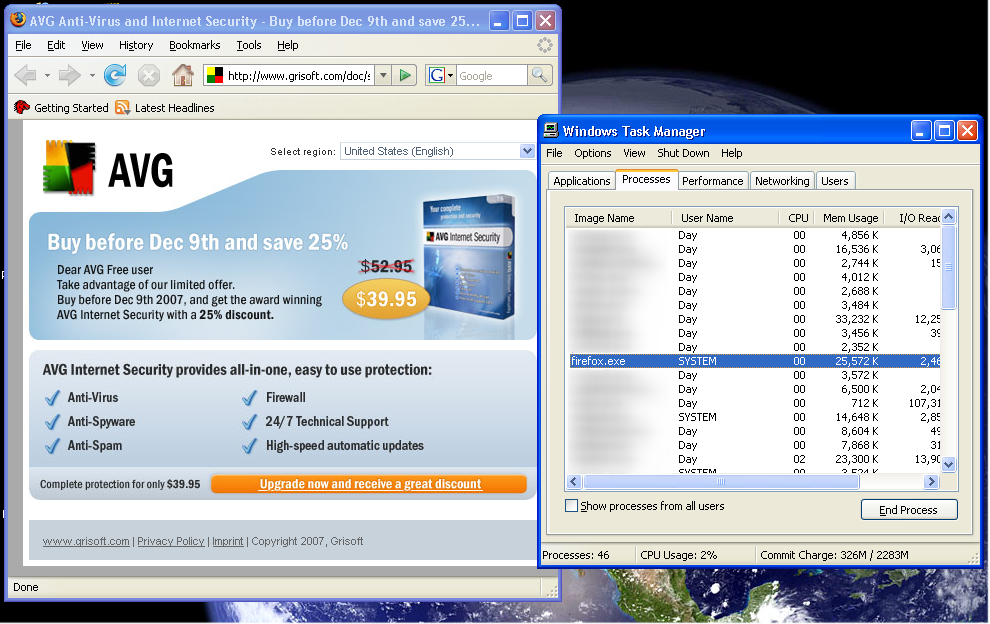Open the www.grisoft.com footer link
The height and width of the screenshot is (624, 990).
click(x=86, y=541)
